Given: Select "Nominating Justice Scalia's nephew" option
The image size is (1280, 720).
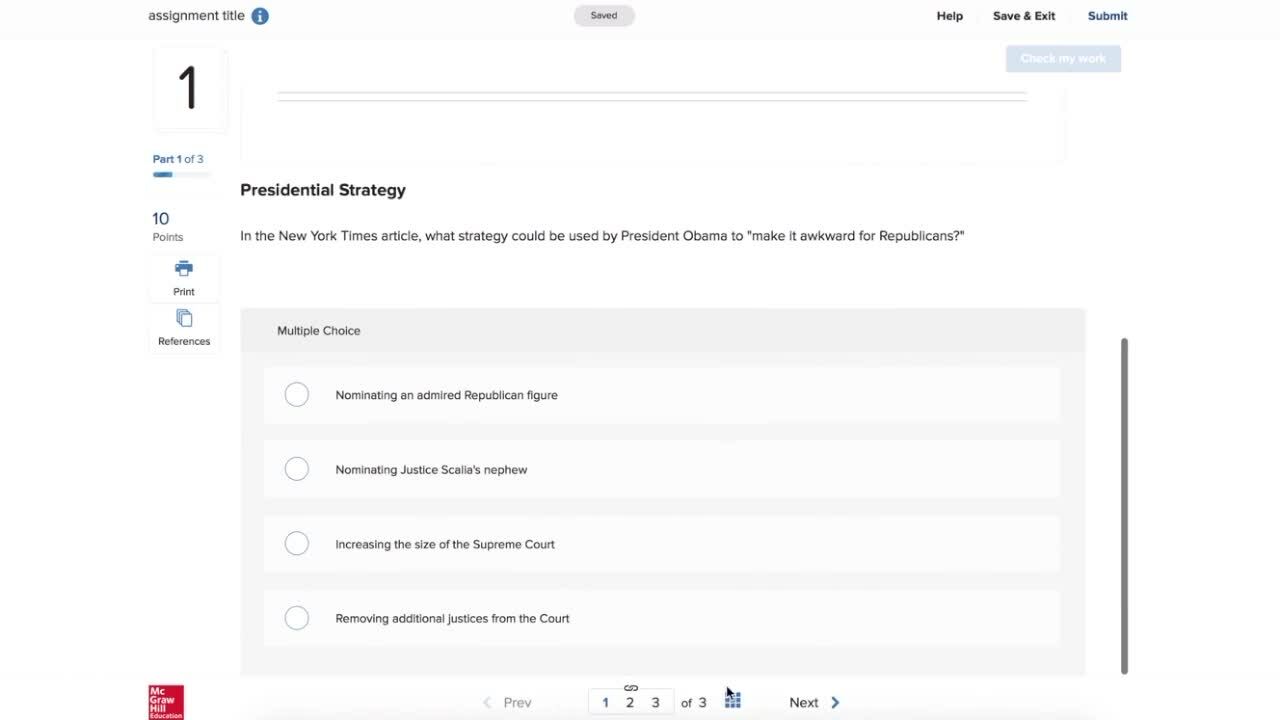Looking at the screenshot, I should [x=297, y=469].
